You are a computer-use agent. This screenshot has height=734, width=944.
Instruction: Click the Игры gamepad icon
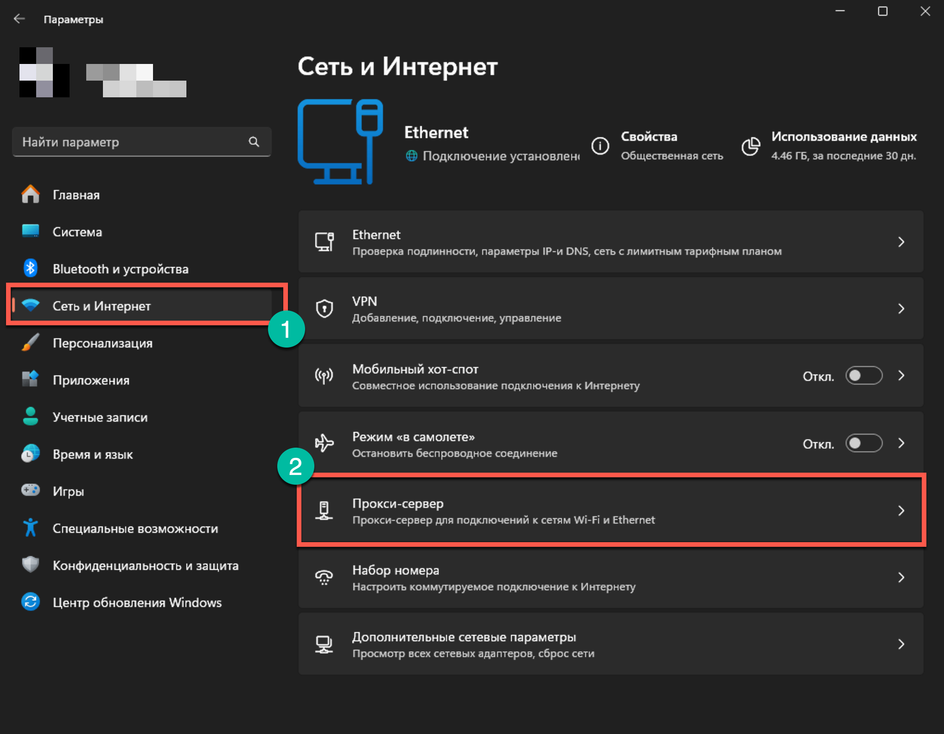coord(31,490)
